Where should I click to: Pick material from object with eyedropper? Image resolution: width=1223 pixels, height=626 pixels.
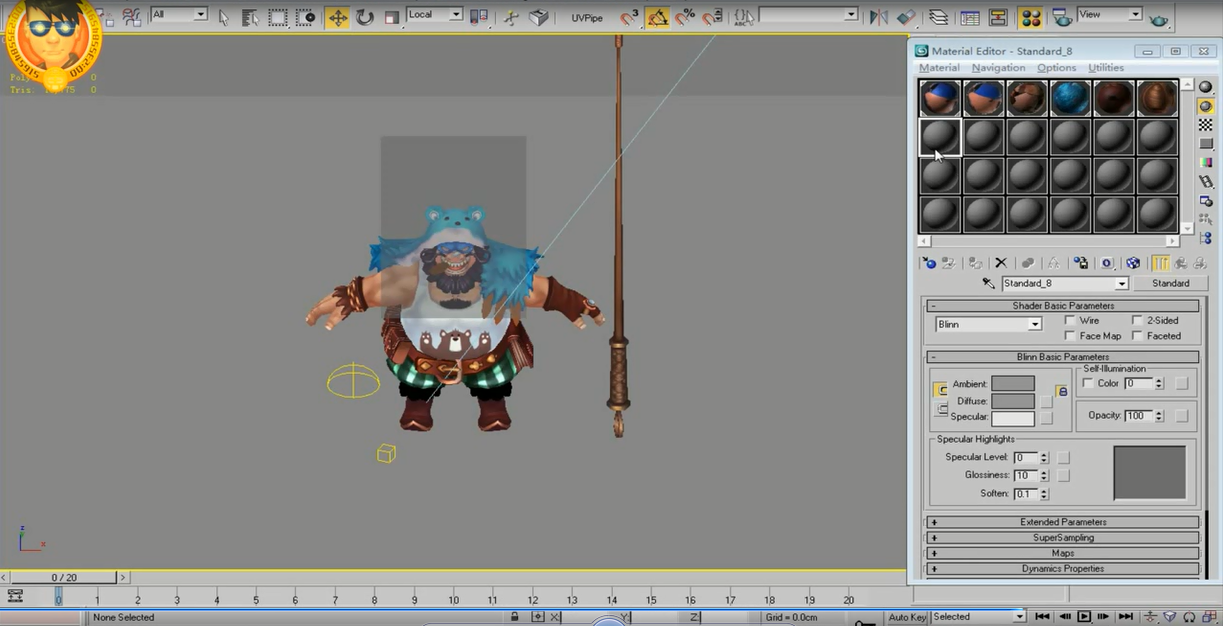pyautogui.click(x=988, y=284)
